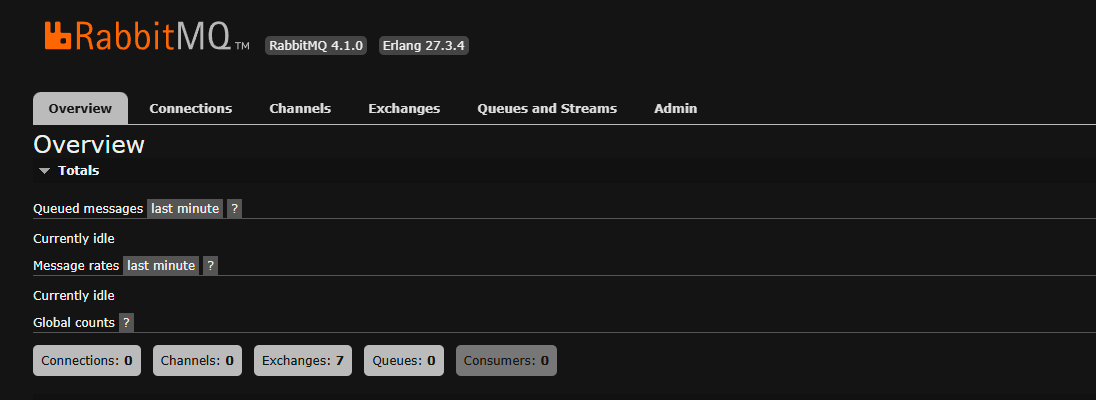Click the RabbitMQ 4.1.0 version badge
The width and height of the screenshot is (1096, 400).
[316, 46]
